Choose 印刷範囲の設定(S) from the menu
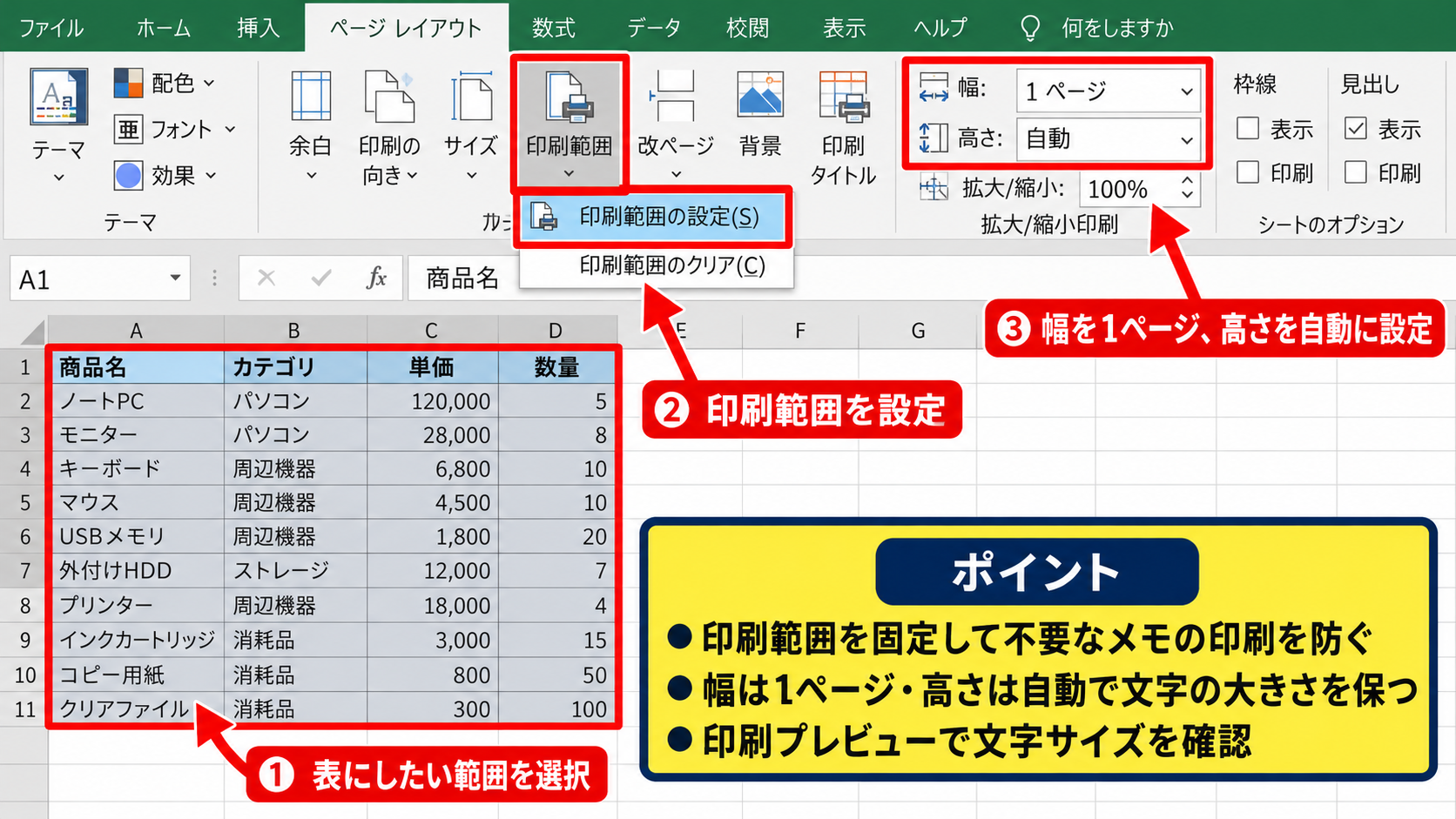The image size is (1456, 819). point(653,217)
